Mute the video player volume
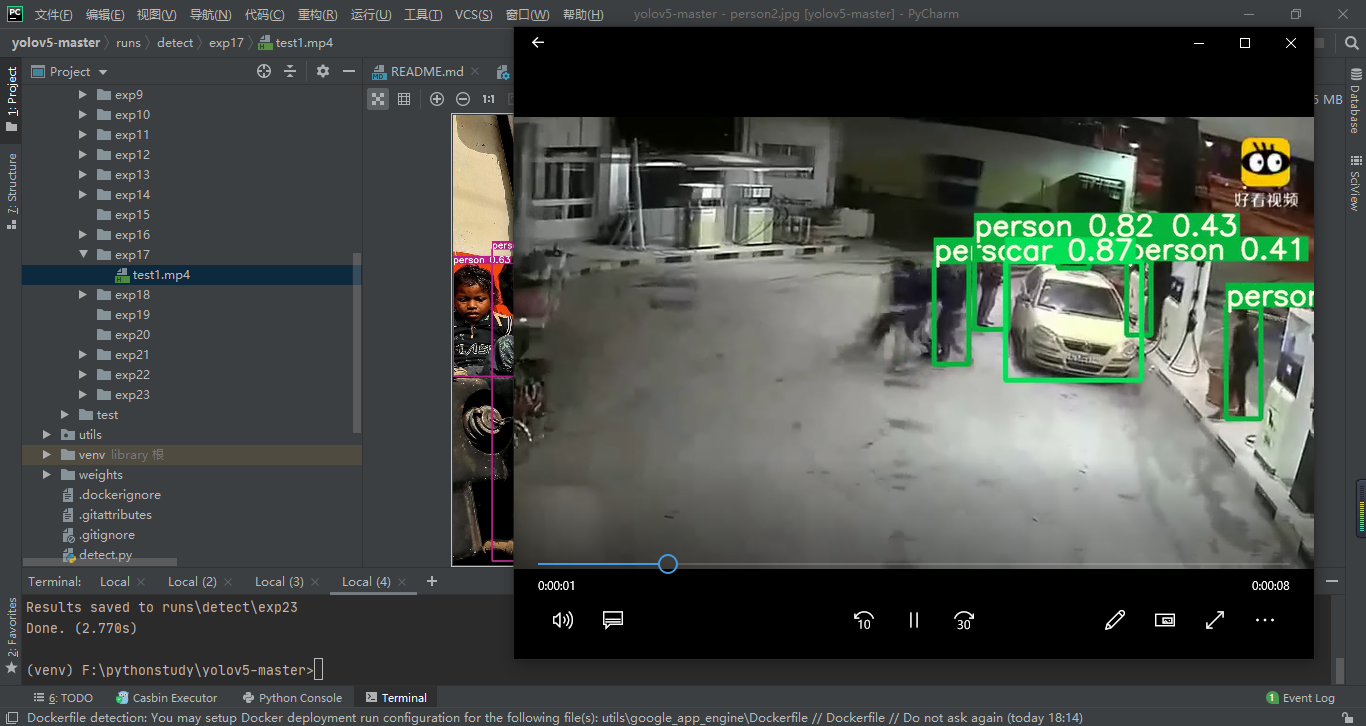 pos(563,620)
